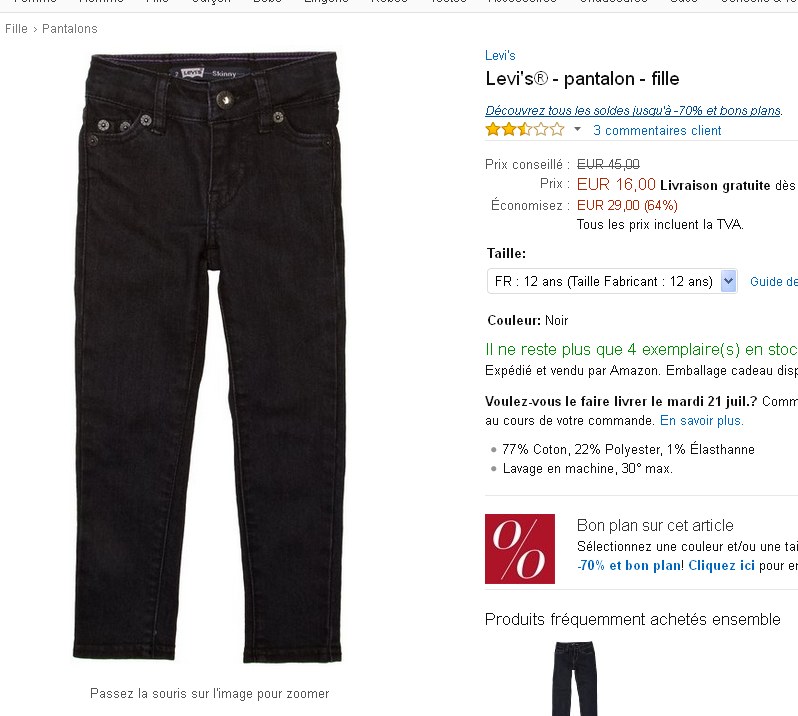Open the Guide size chart link
This screenshot has width=798, height=716.
click(774, 281)
